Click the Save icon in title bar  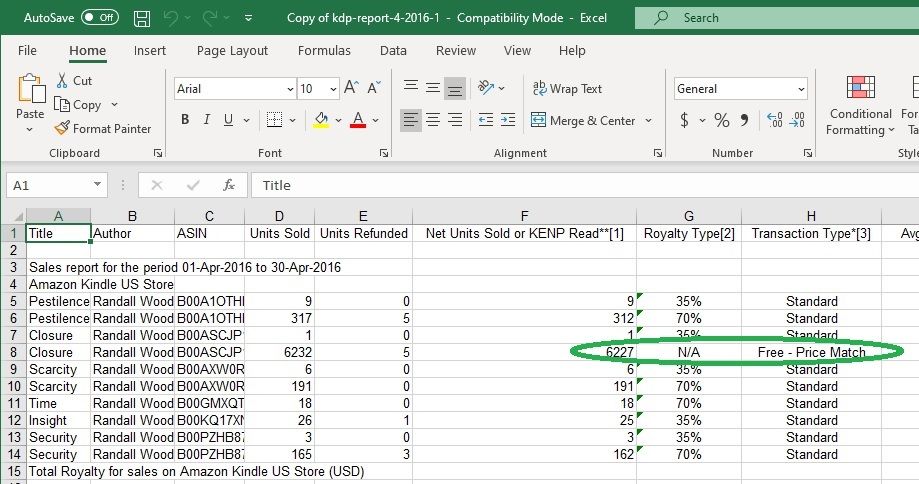tap(142, 18)
